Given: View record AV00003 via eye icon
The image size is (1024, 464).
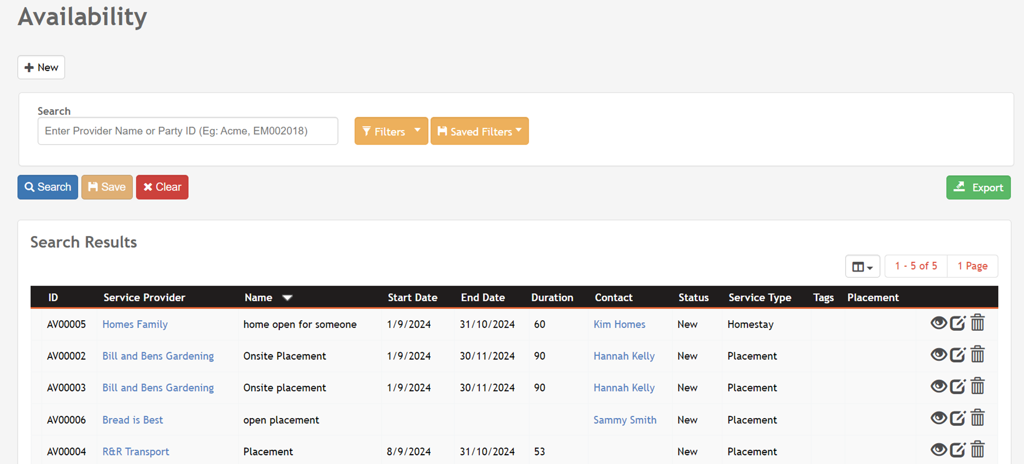Looking at the screenshot, I should pos(938,386).
